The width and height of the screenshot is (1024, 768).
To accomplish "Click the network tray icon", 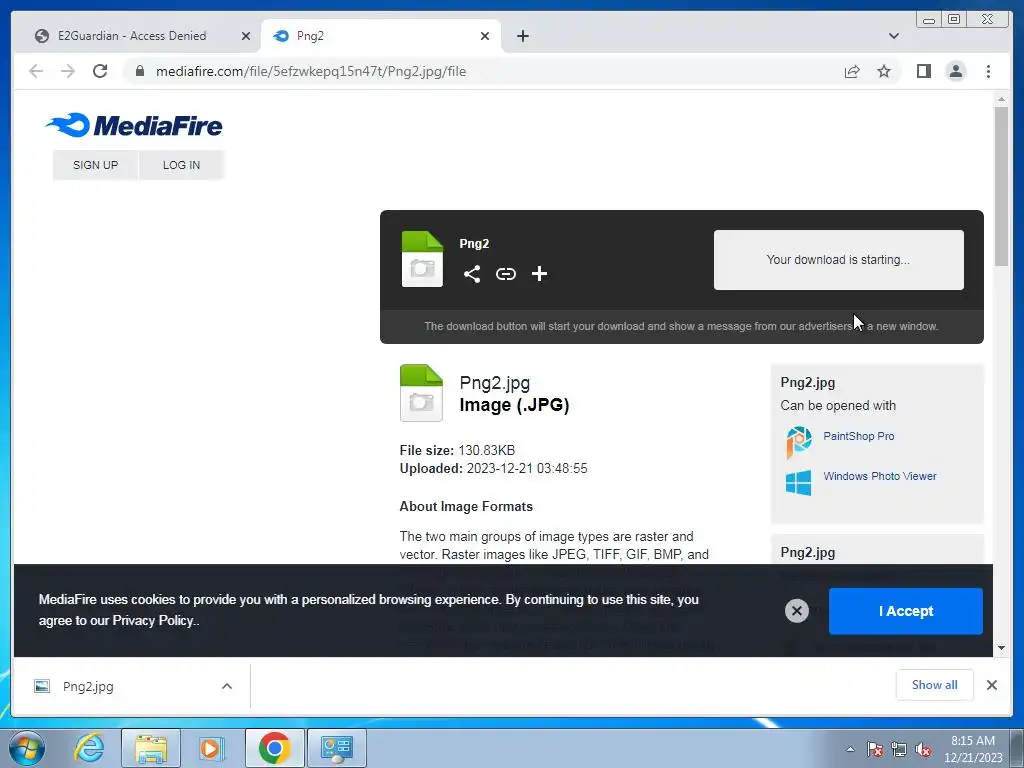I will pyautogui.click(x=899, y=749).
